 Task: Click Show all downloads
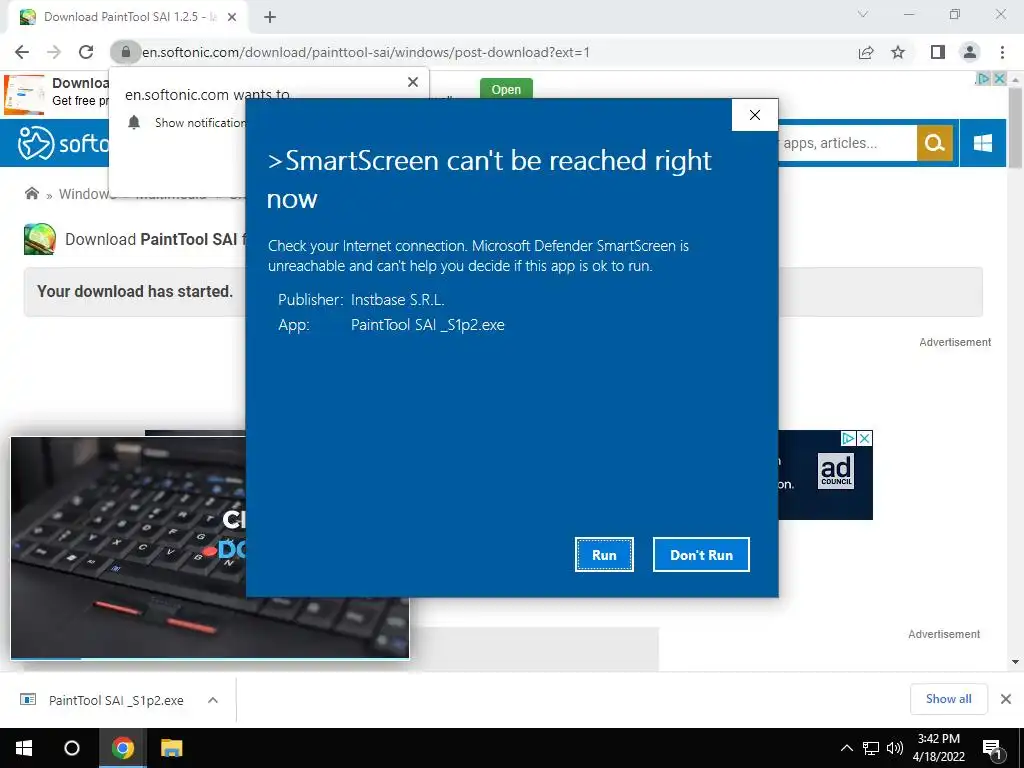tap(948, 699)
